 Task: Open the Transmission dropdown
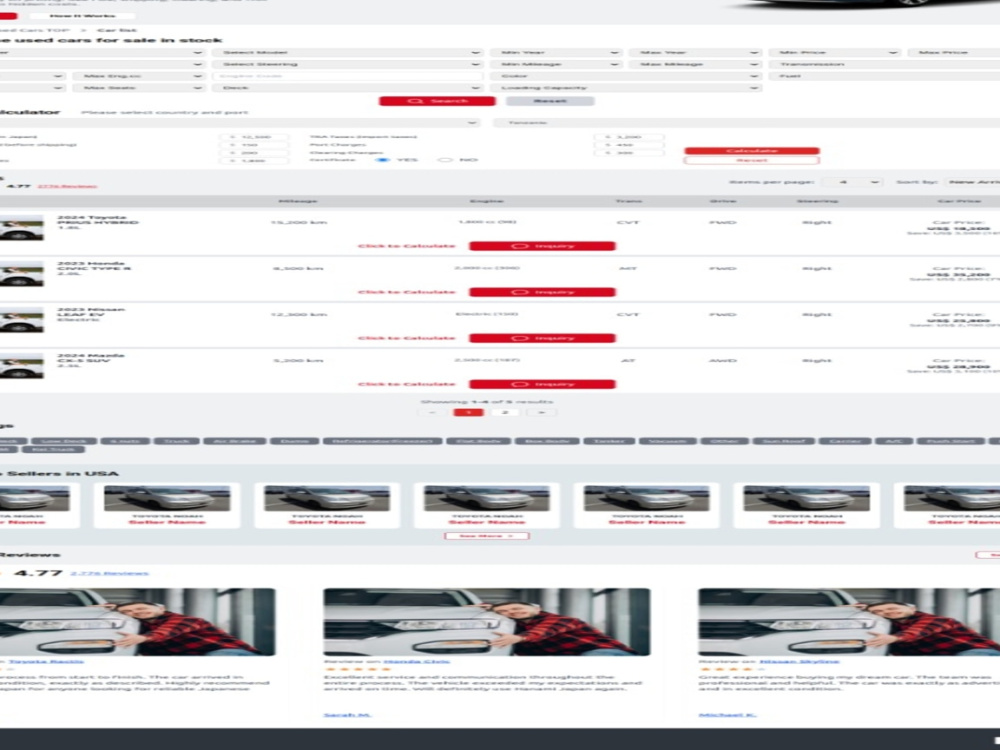pyautogui.click(x=885, y=64)
